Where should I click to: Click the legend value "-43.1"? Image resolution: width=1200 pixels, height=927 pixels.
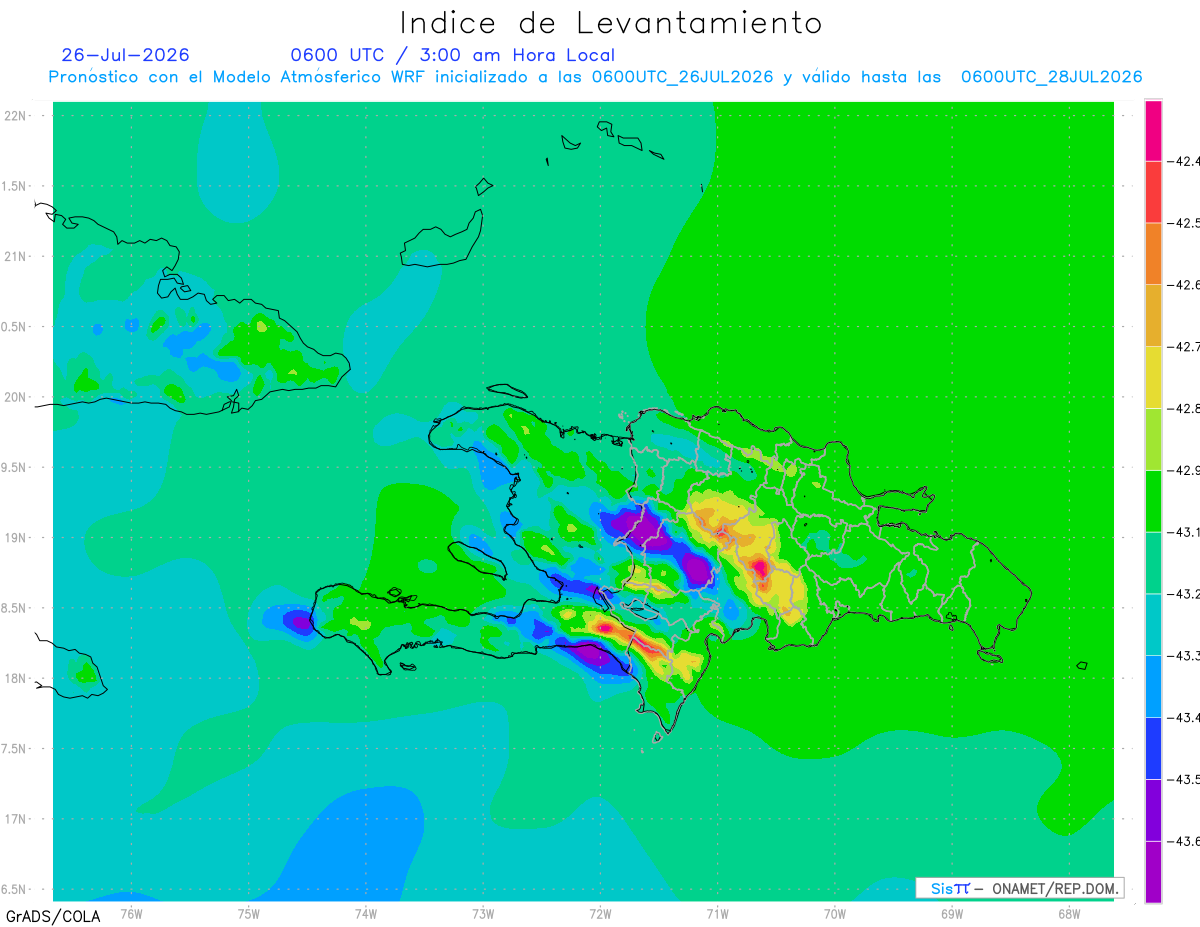(1184, 532)
